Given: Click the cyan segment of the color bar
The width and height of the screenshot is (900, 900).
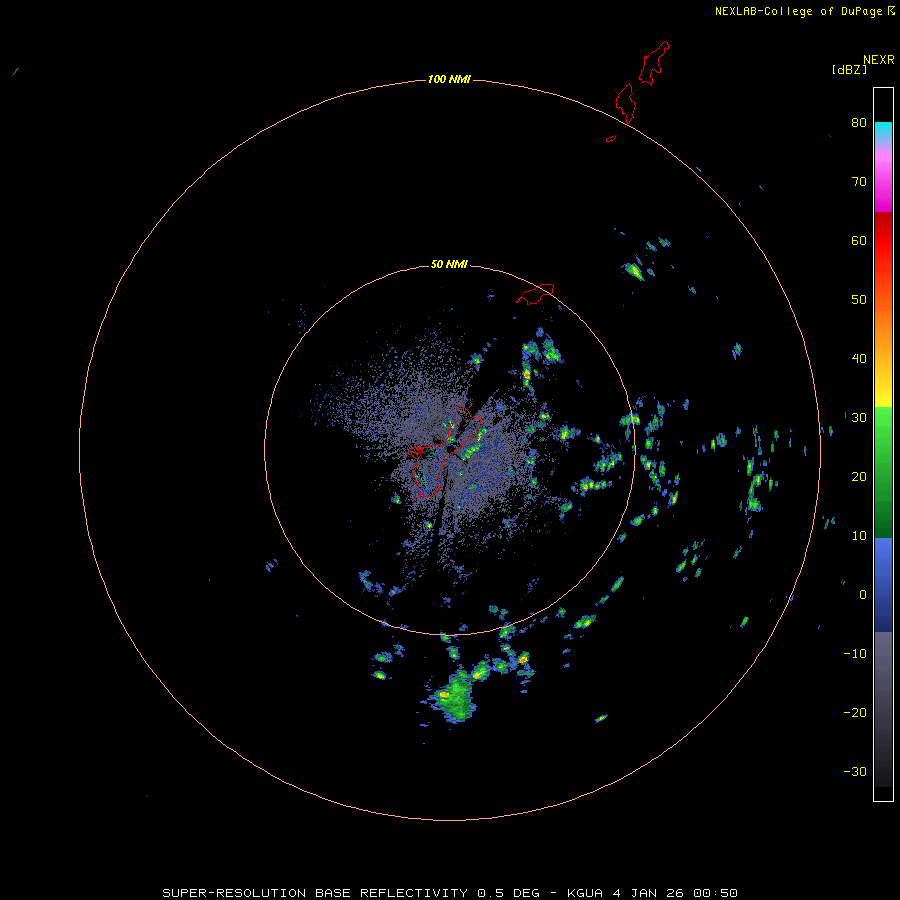Looking at the screenshot, I should [x=883, y=130].
